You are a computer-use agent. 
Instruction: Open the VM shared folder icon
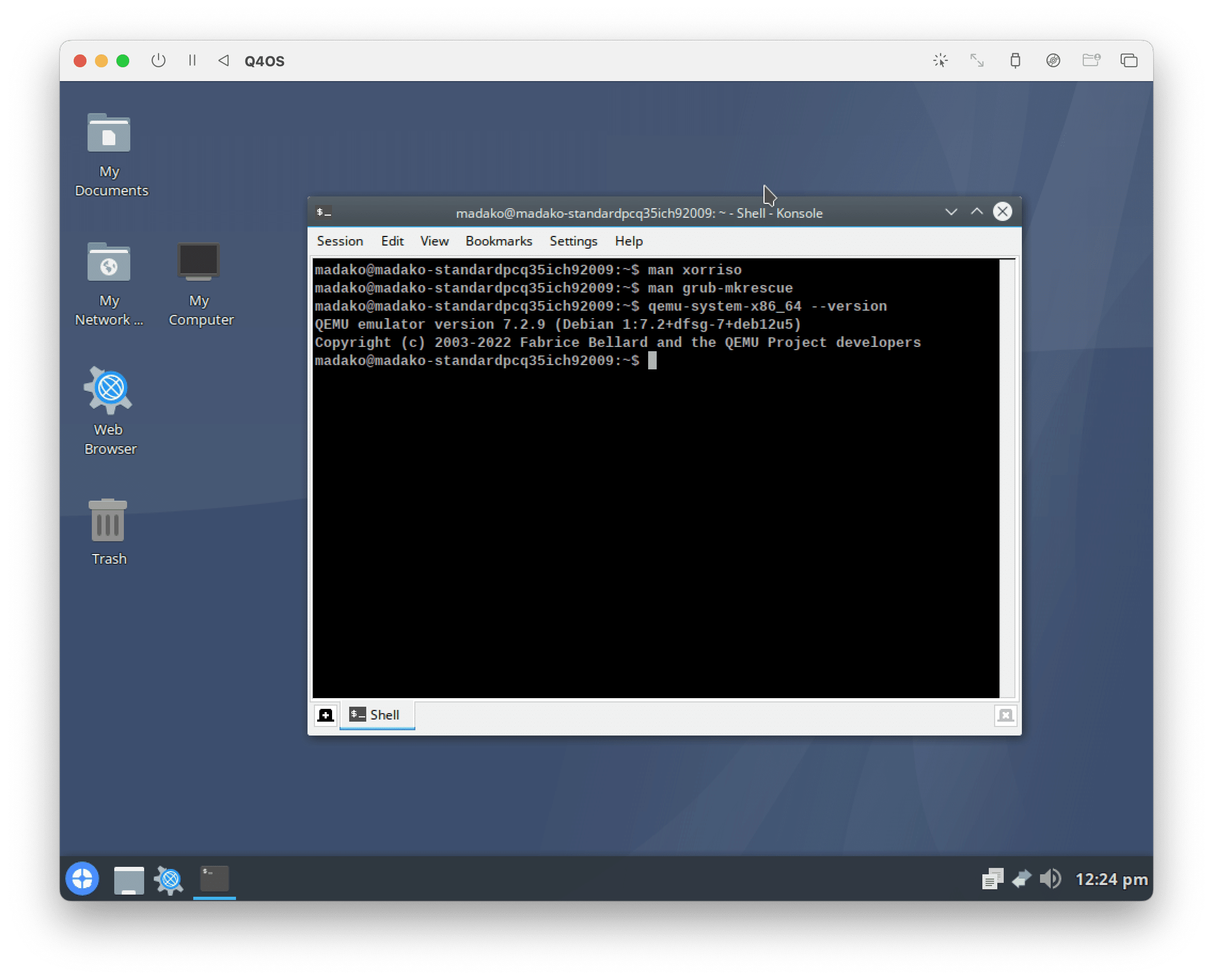(1091, 60)
